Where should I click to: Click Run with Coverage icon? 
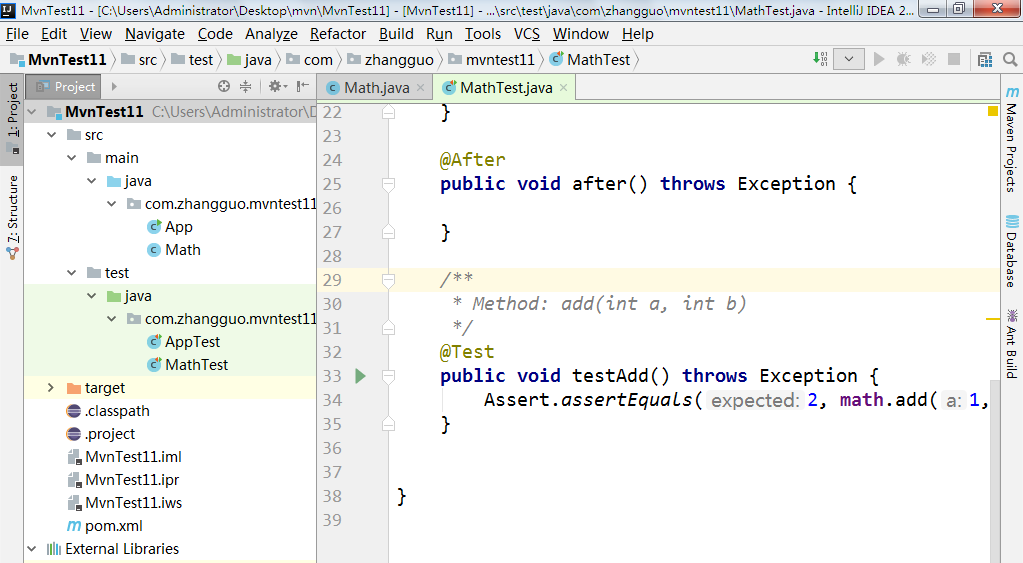coord(929,59)
